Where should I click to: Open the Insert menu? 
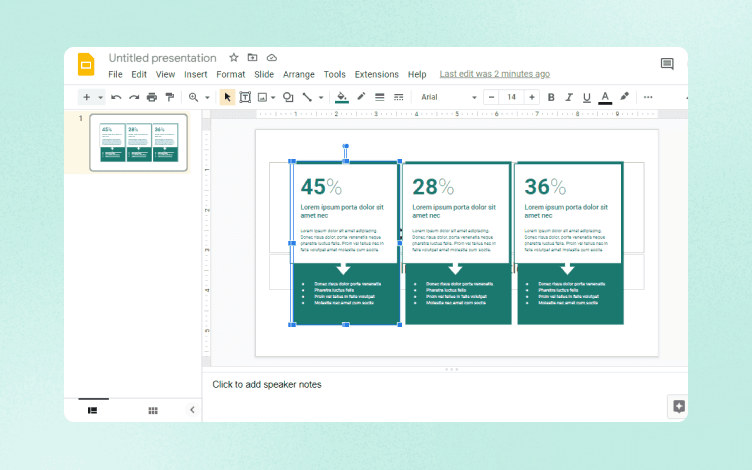click(x=196, y=74)
